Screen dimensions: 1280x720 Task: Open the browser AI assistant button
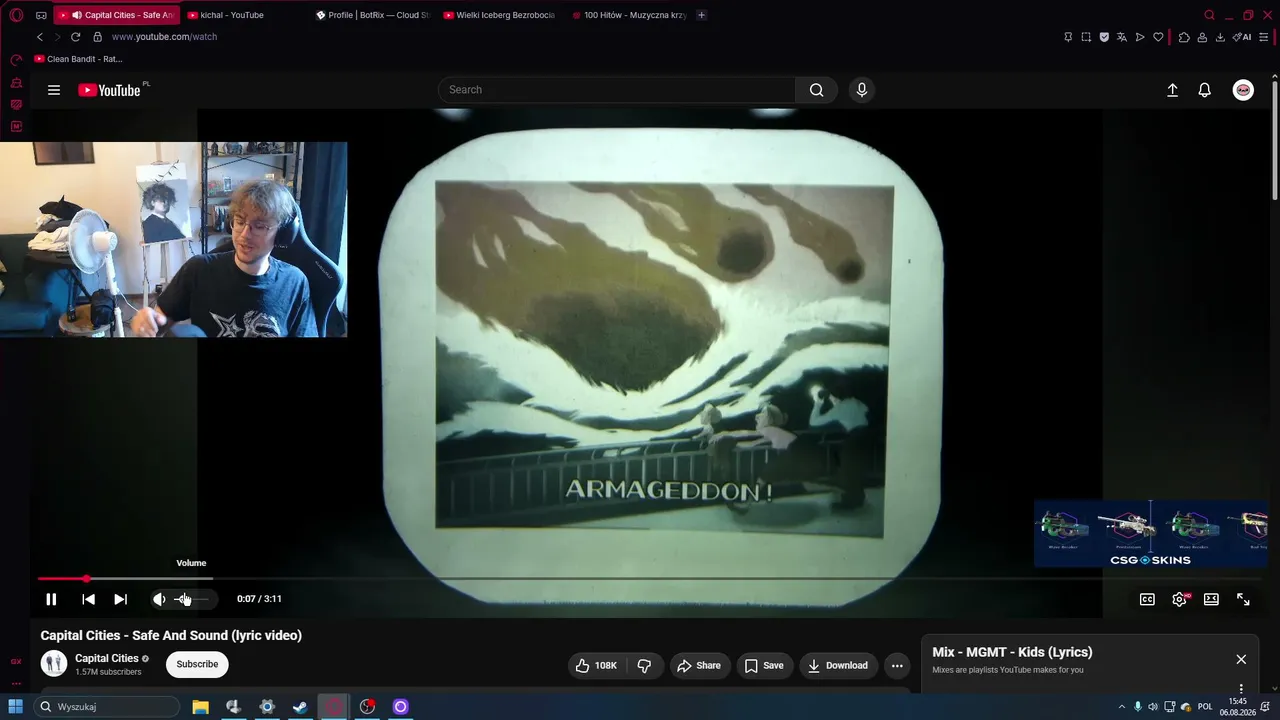(1242, 37)
